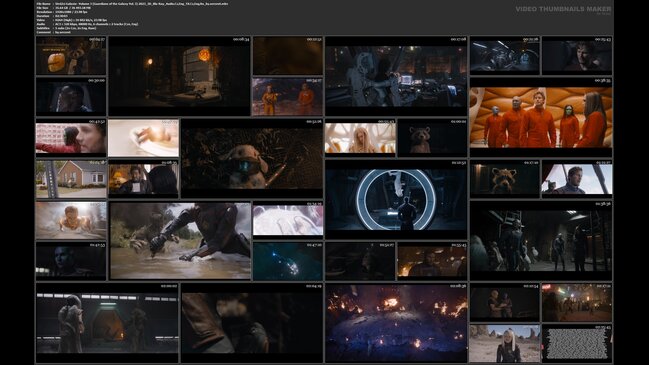Click the Video Thumbnails Maker watermark
Image resolution: width=649 pixels, height=365 pixels.
pyautogui.click(x=563, y=9)
